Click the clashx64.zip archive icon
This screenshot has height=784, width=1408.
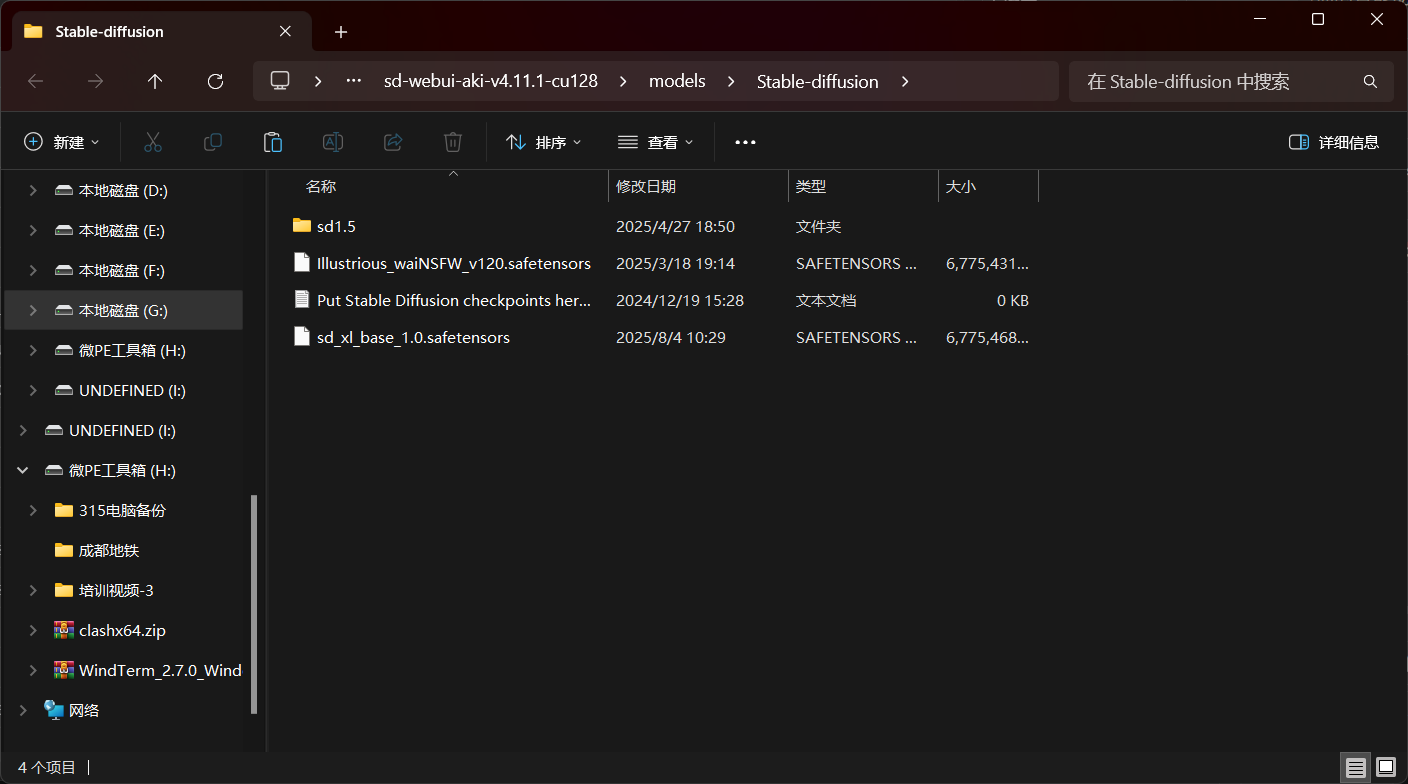click(64, 630)
